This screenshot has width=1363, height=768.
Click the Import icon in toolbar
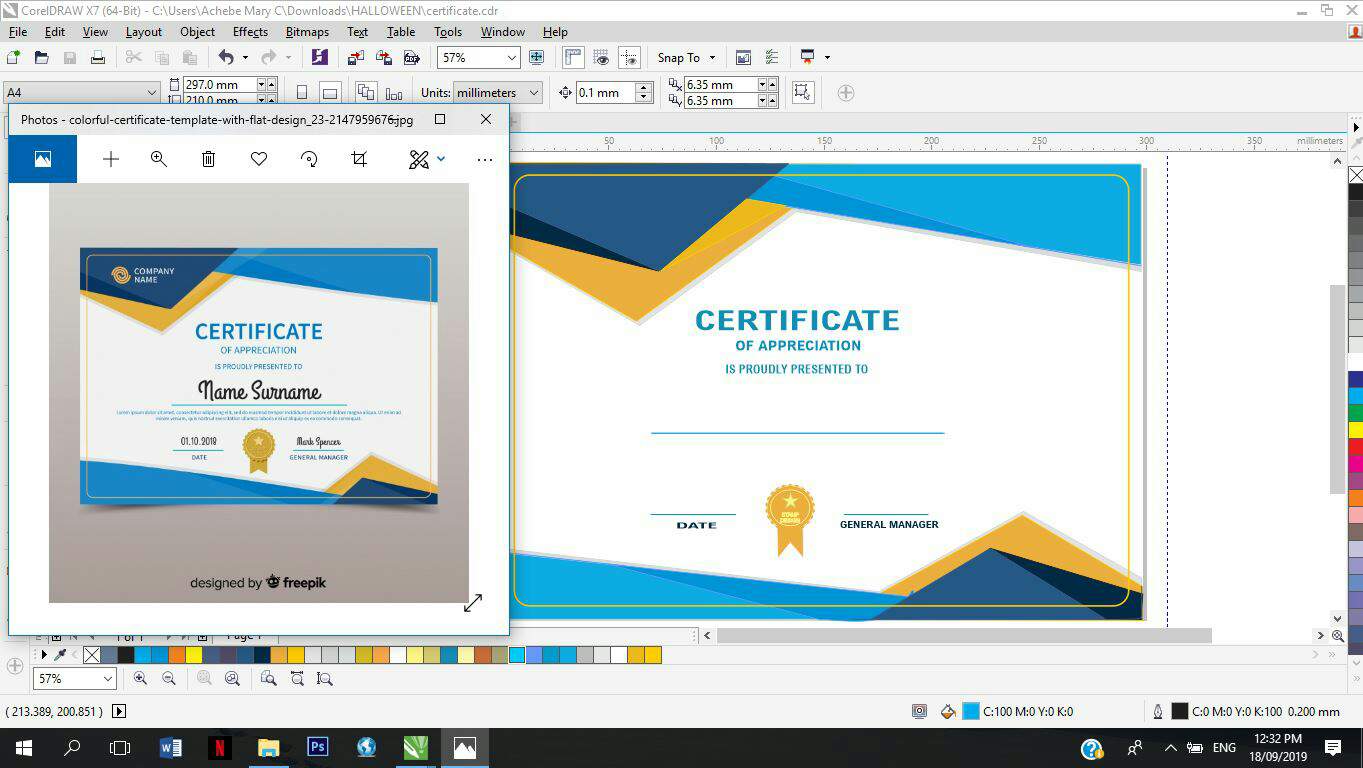(356, 58)
